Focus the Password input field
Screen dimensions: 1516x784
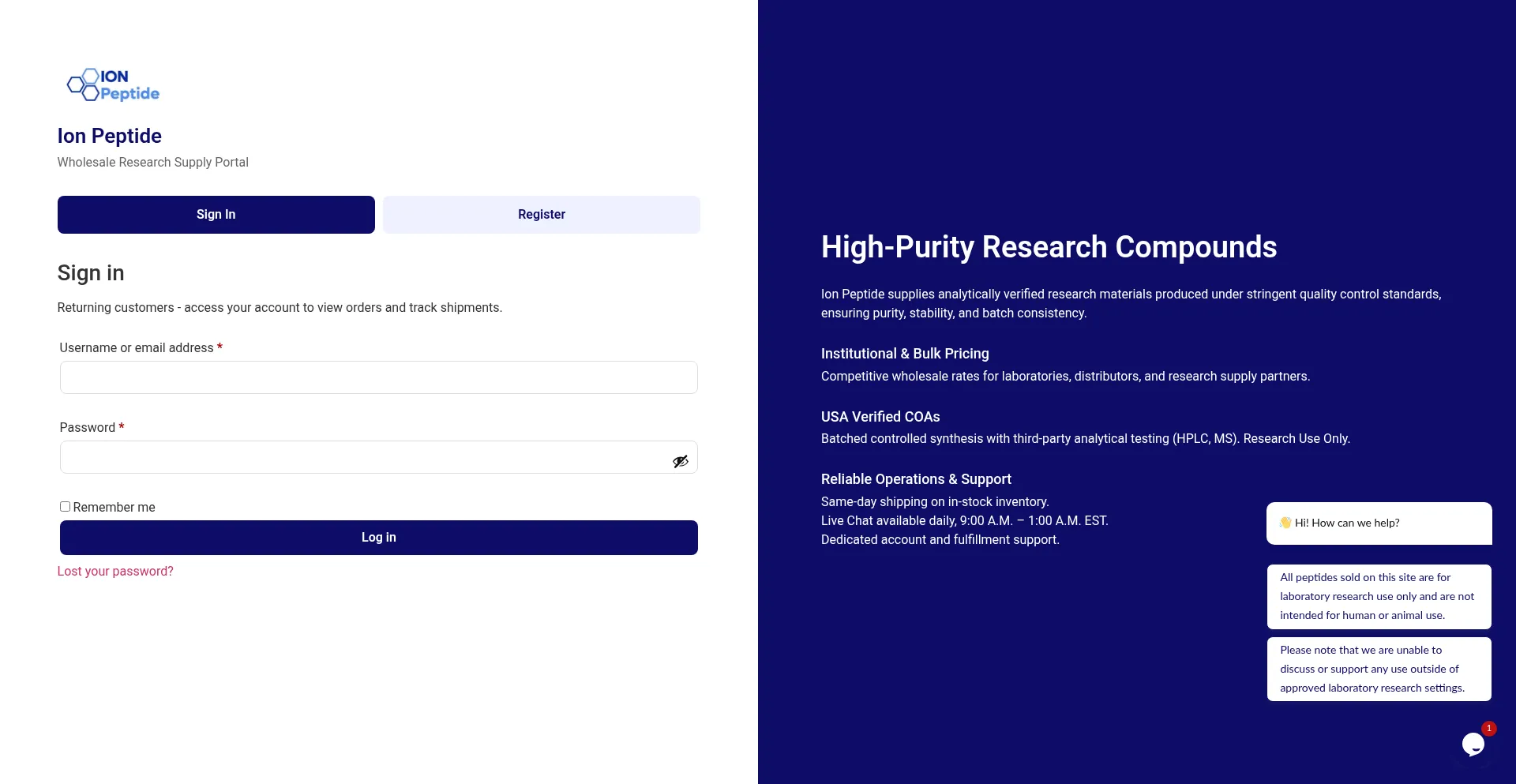[379, 457]
